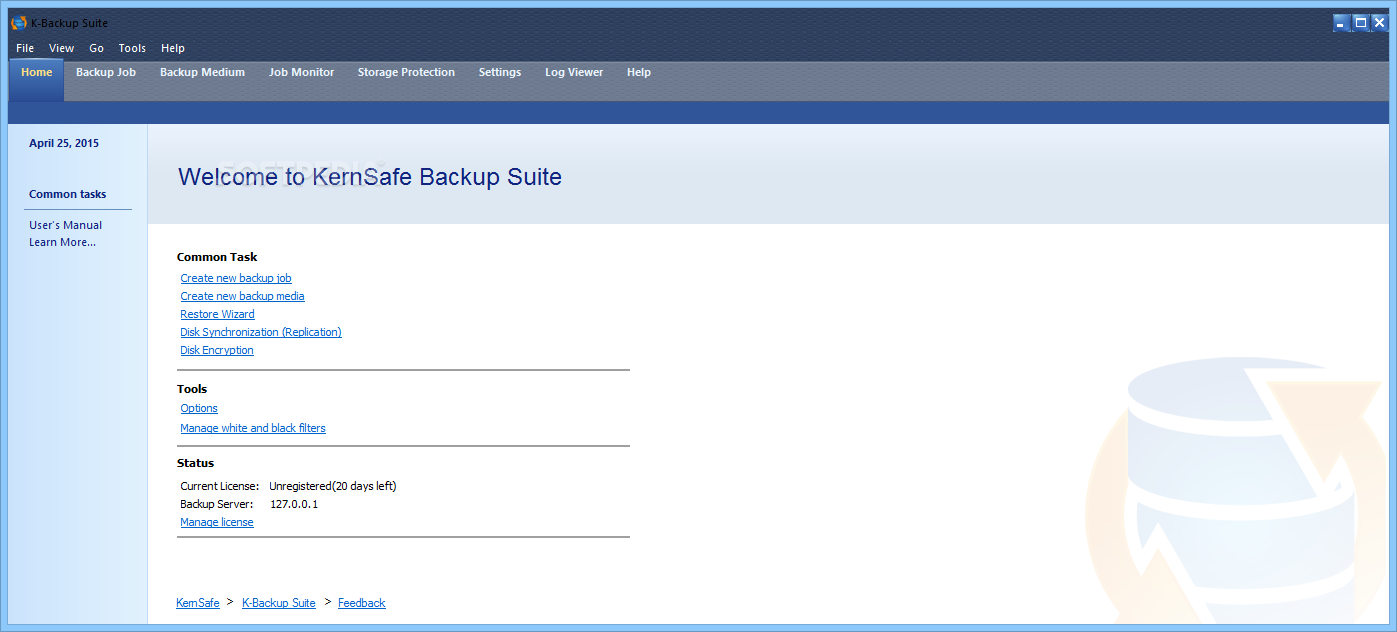Open the File menu
The height and width of the screenshot is (632, 1397).
coord(25,48)
